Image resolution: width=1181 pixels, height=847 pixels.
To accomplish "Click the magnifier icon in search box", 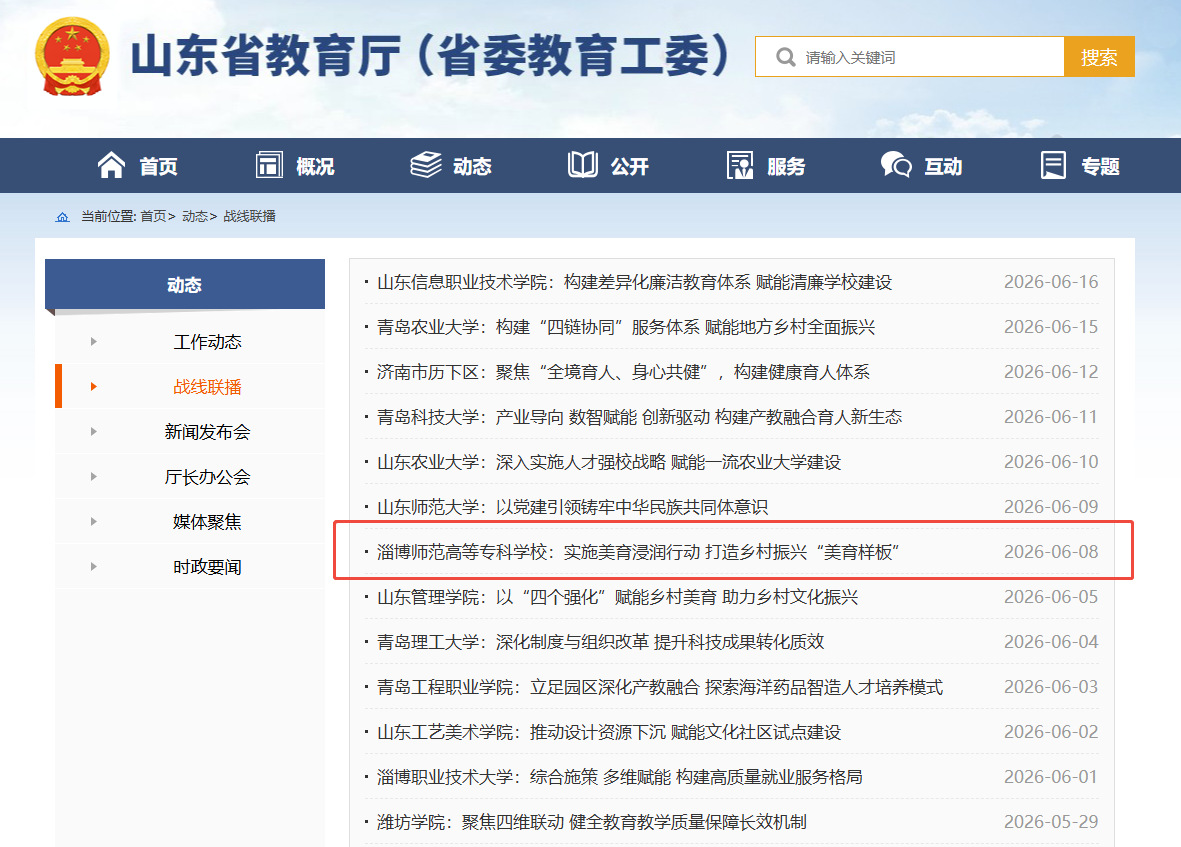I will pyautogui.click(x=786, y=57).
